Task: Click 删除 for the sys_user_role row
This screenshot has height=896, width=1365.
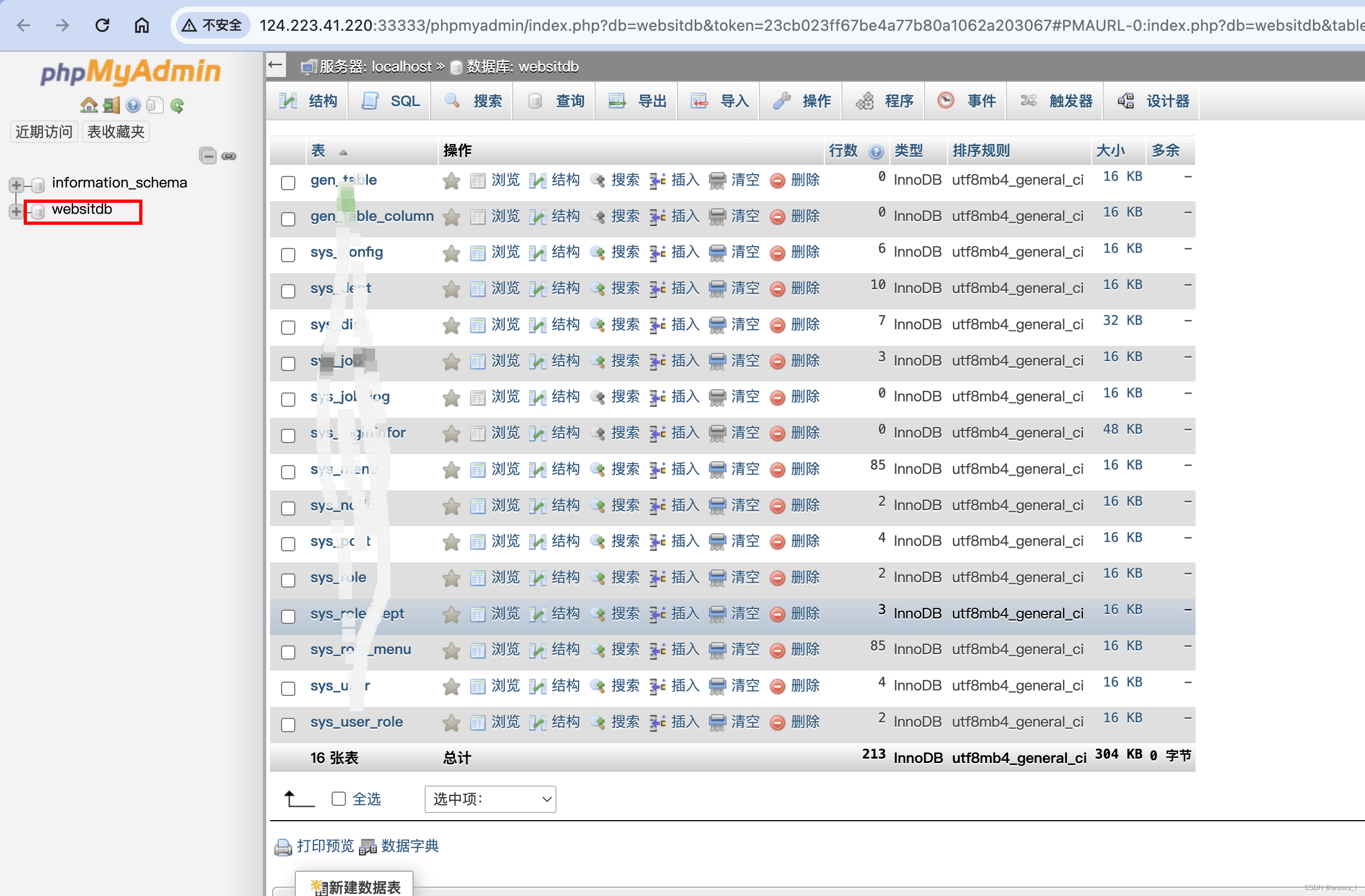Action: [805, 722]
